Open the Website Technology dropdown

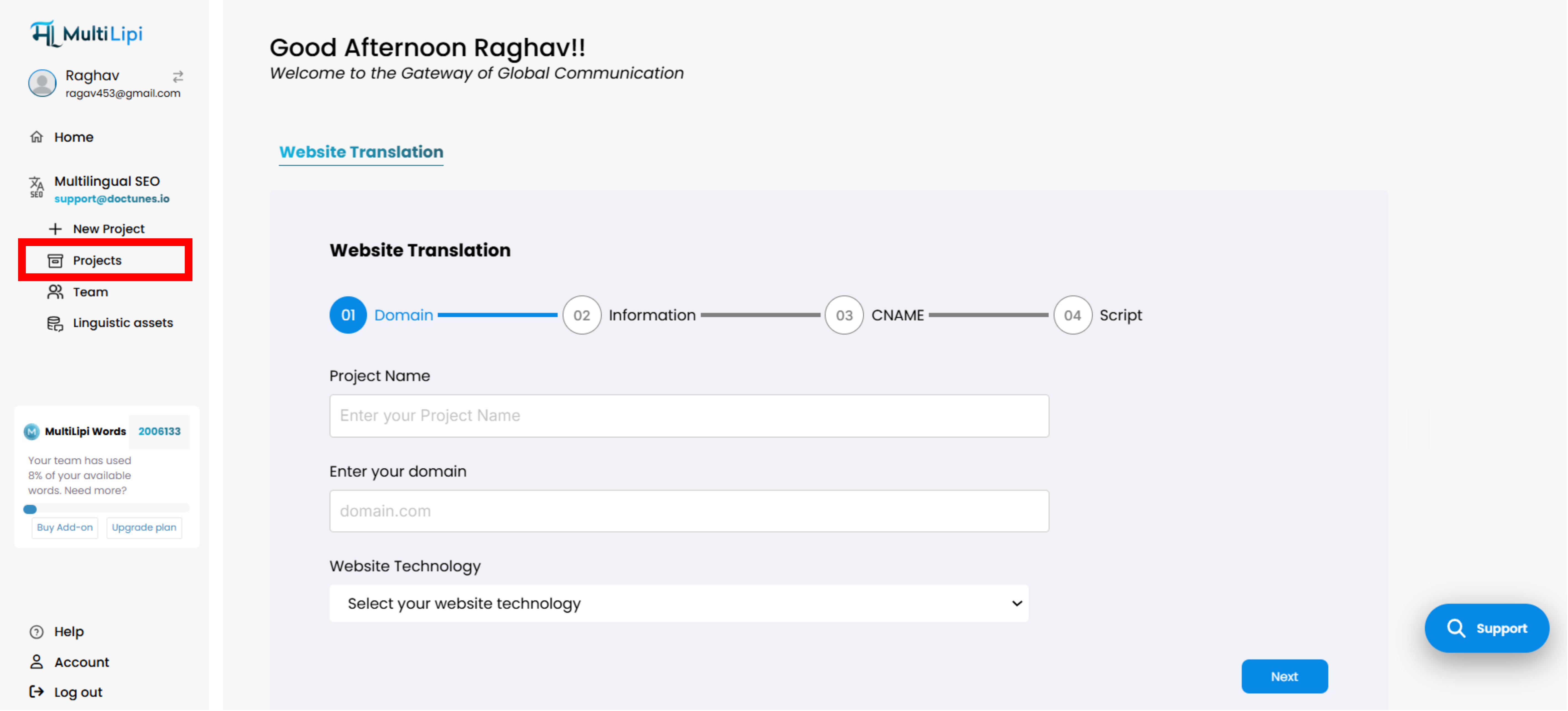pyautogui.click(x=679, y=604)
